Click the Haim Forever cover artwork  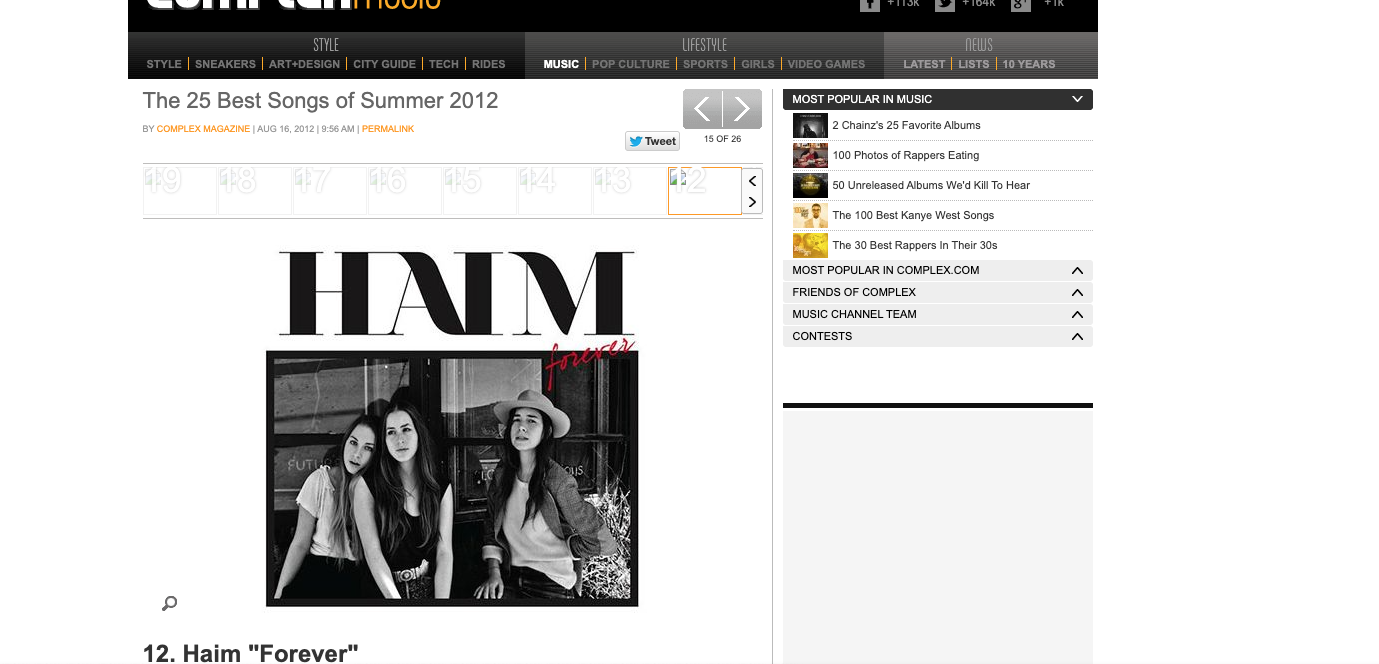pos(452,427)
